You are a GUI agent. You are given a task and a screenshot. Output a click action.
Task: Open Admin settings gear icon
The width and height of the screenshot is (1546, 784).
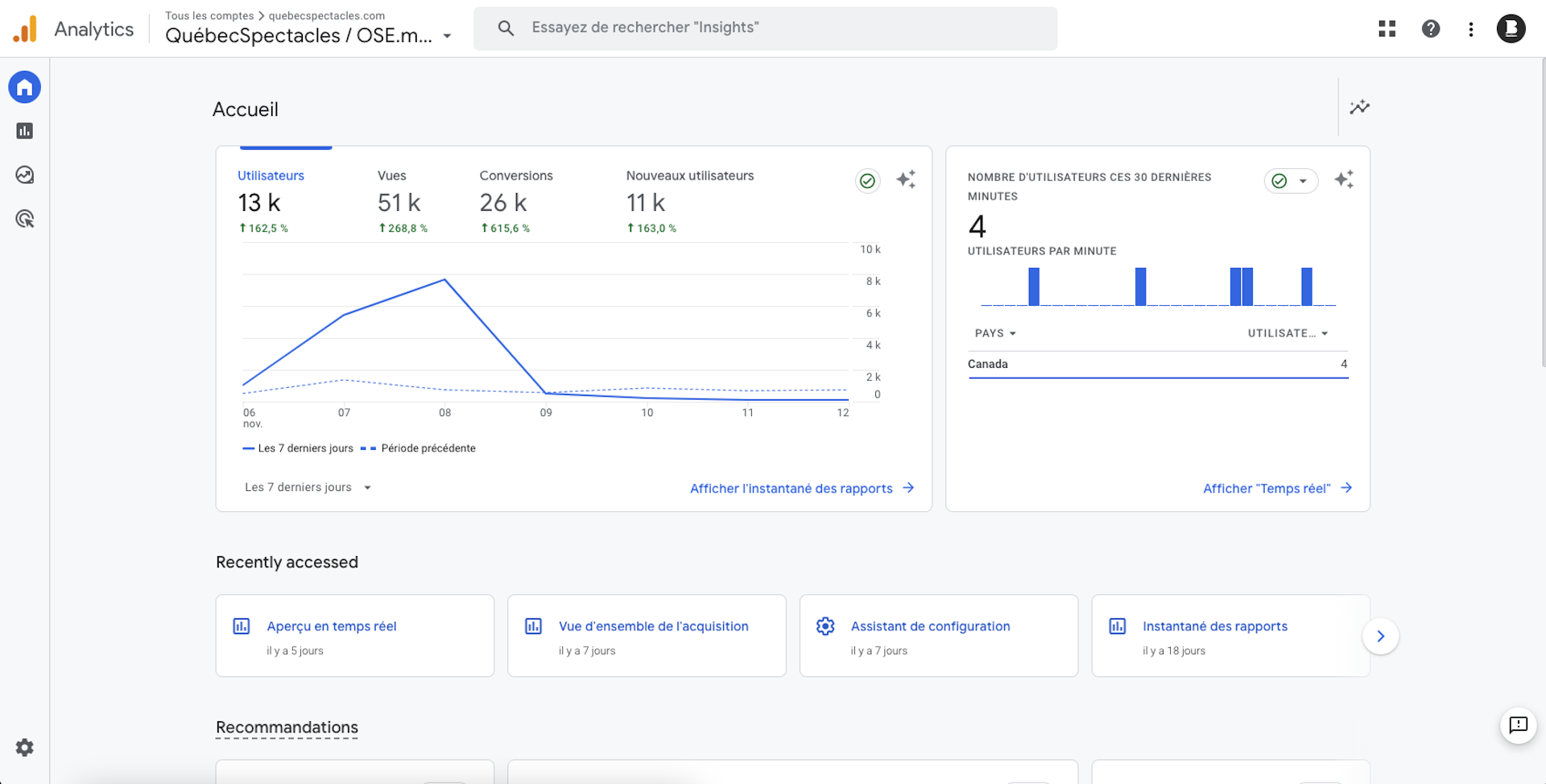pyautogui.click(x=24, y=748)
